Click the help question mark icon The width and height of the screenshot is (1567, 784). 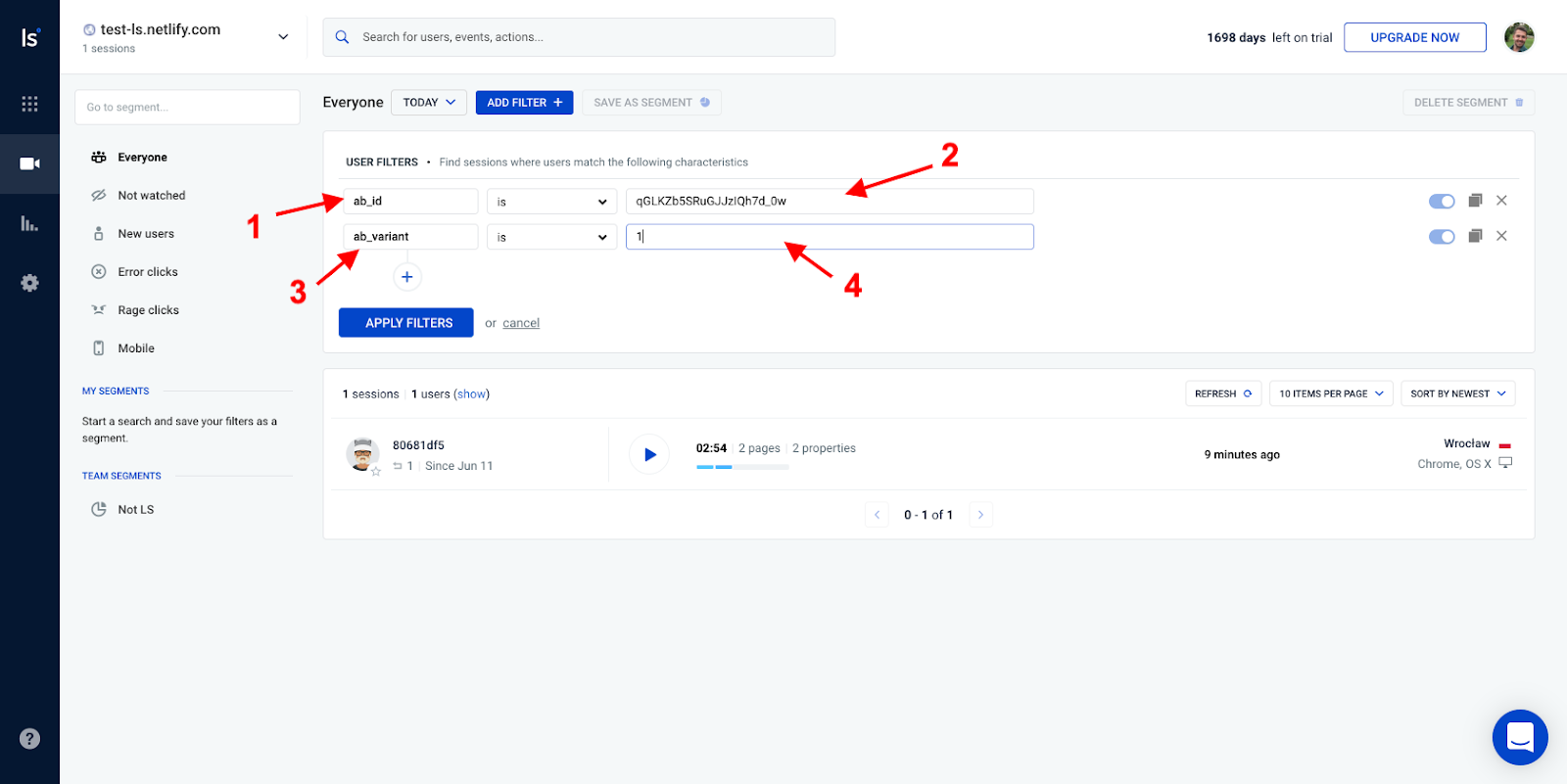[x=29, y=739]
